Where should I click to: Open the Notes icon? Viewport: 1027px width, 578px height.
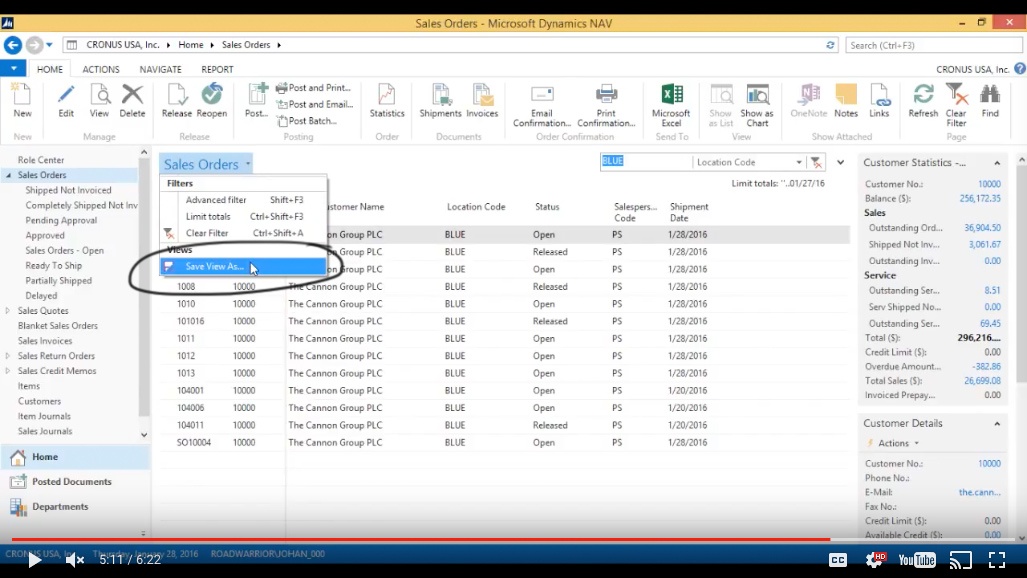pyautogui.click(x=846, y=100)
